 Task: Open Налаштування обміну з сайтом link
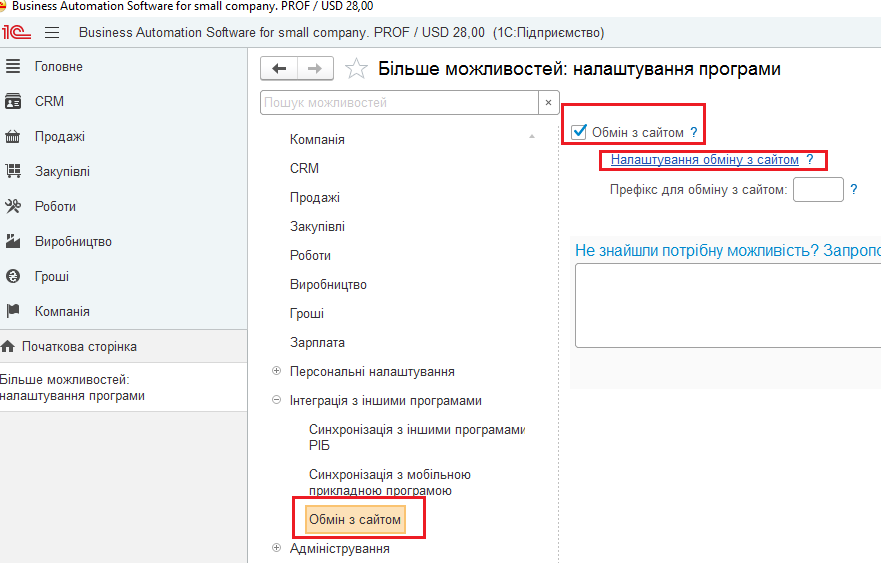click(x=705, y=160)
